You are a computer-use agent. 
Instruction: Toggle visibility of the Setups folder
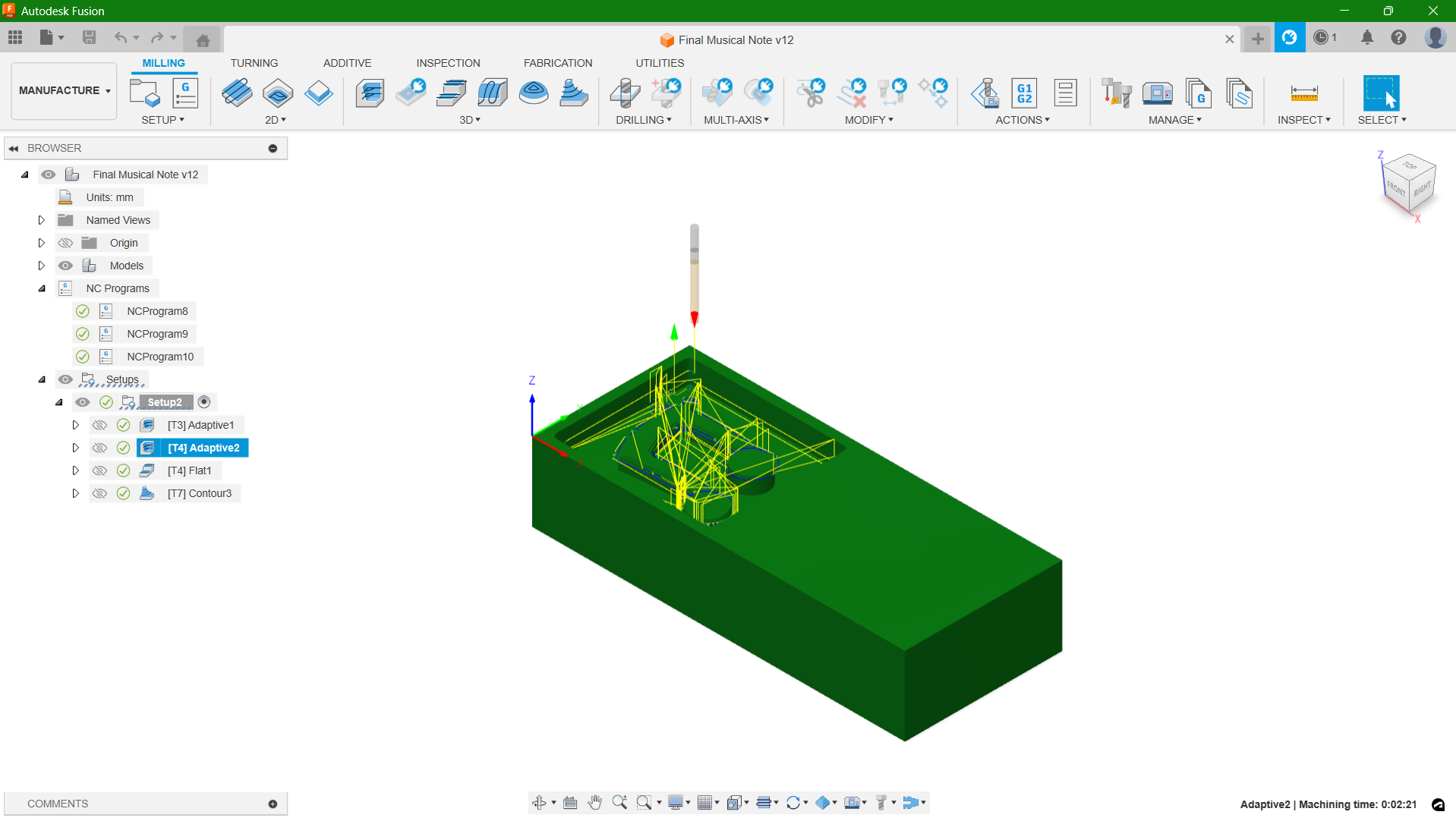point(66,379)
